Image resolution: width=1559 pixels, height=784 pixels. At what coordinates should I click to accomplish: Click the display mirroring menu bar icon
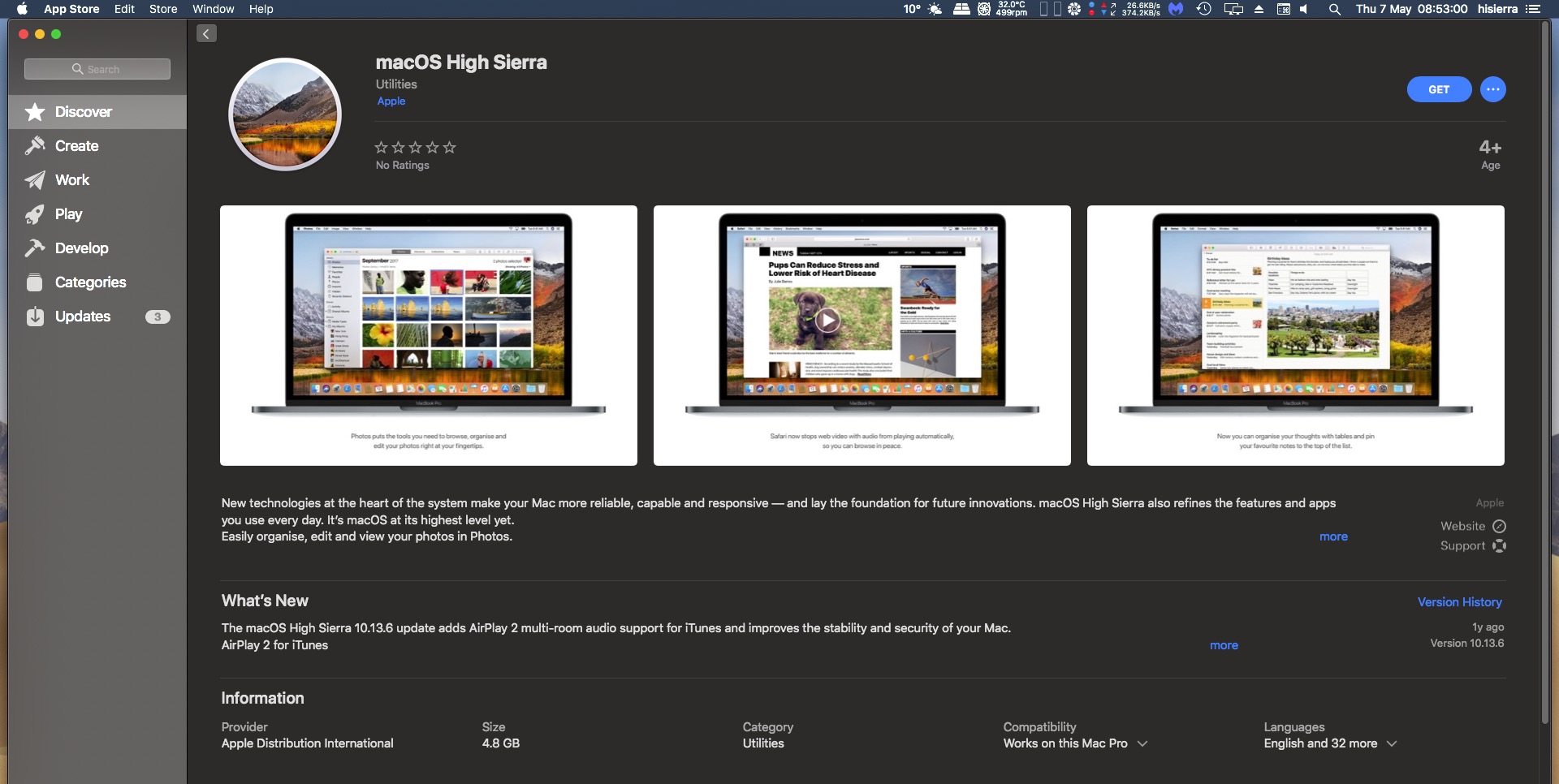click(1233, 9)
